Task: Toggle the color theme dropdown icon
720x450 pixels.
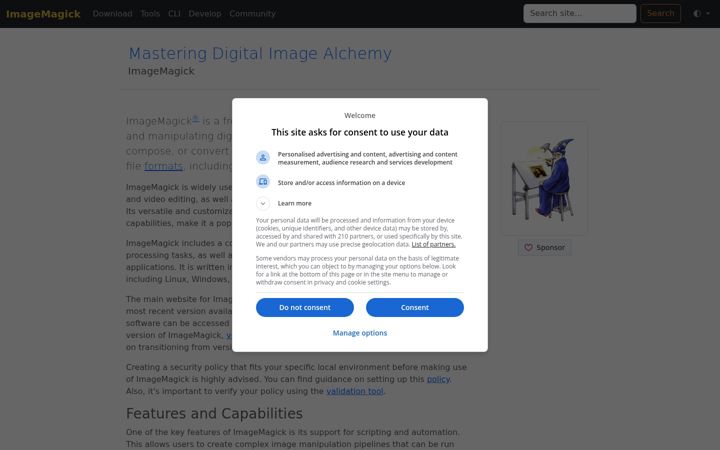Action: (701, 13)
